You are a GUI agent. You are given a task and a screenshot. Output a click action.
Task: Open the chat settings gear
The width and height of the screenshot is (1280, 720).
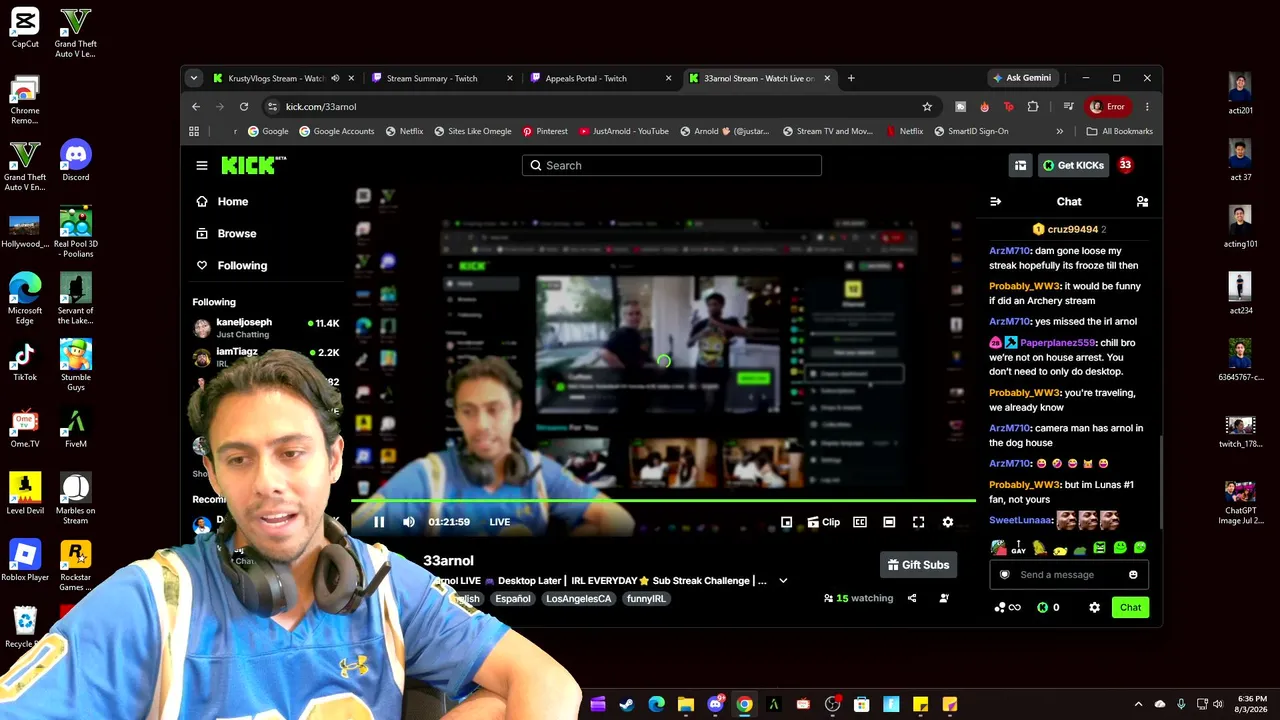1094,607
